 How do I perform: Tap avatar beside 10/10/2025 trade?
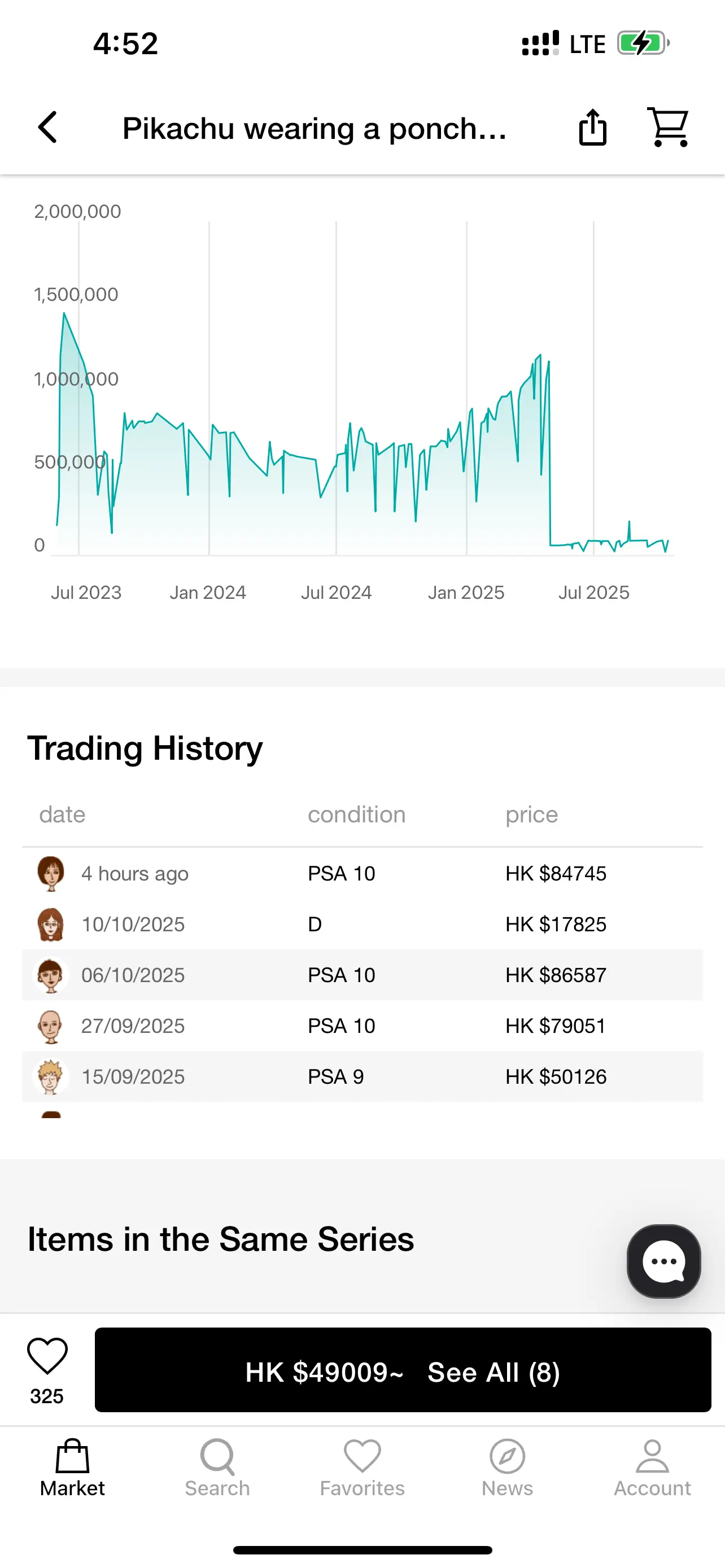(x=51, y=924)
